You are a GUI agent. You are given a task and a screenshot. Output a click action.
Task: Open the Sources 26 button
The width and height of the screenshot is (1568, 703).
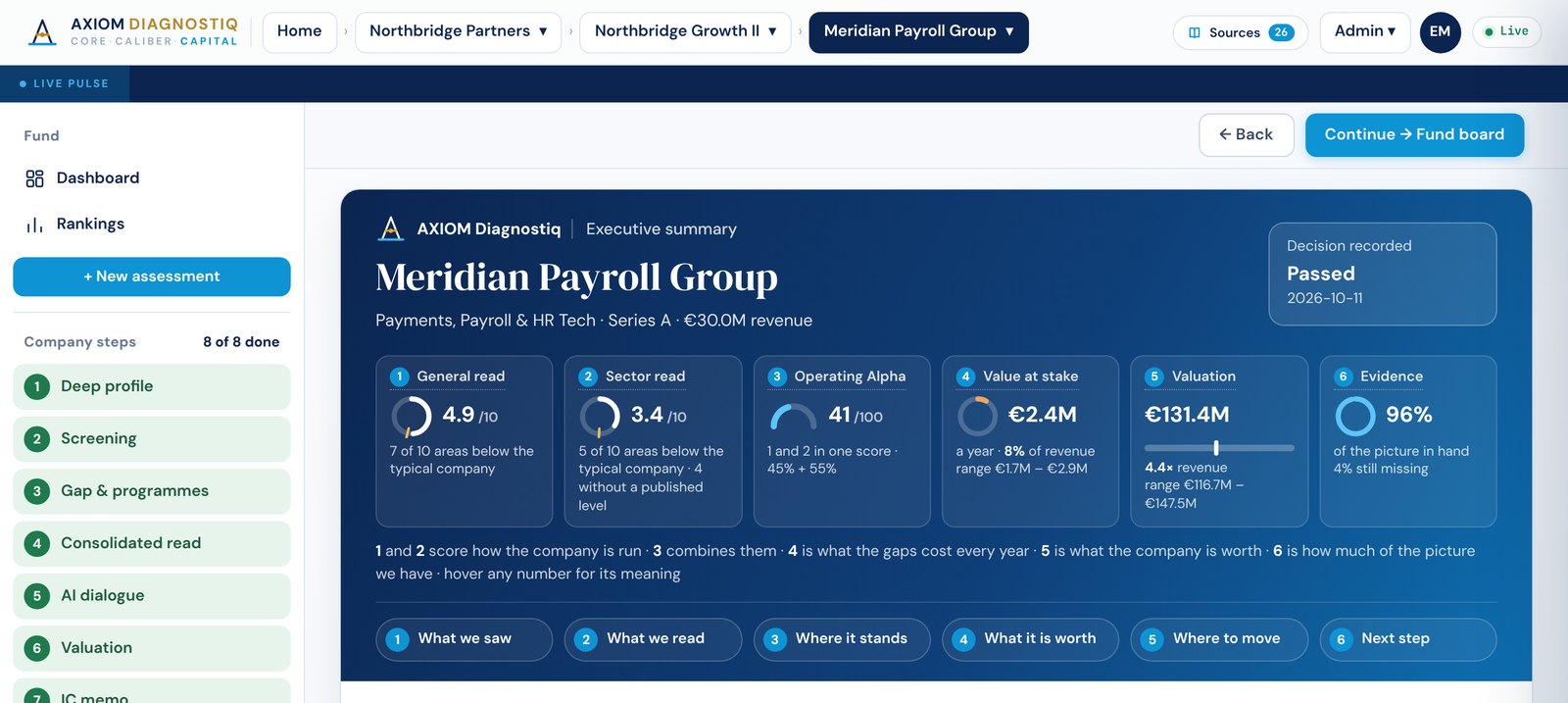point(1241,32)
